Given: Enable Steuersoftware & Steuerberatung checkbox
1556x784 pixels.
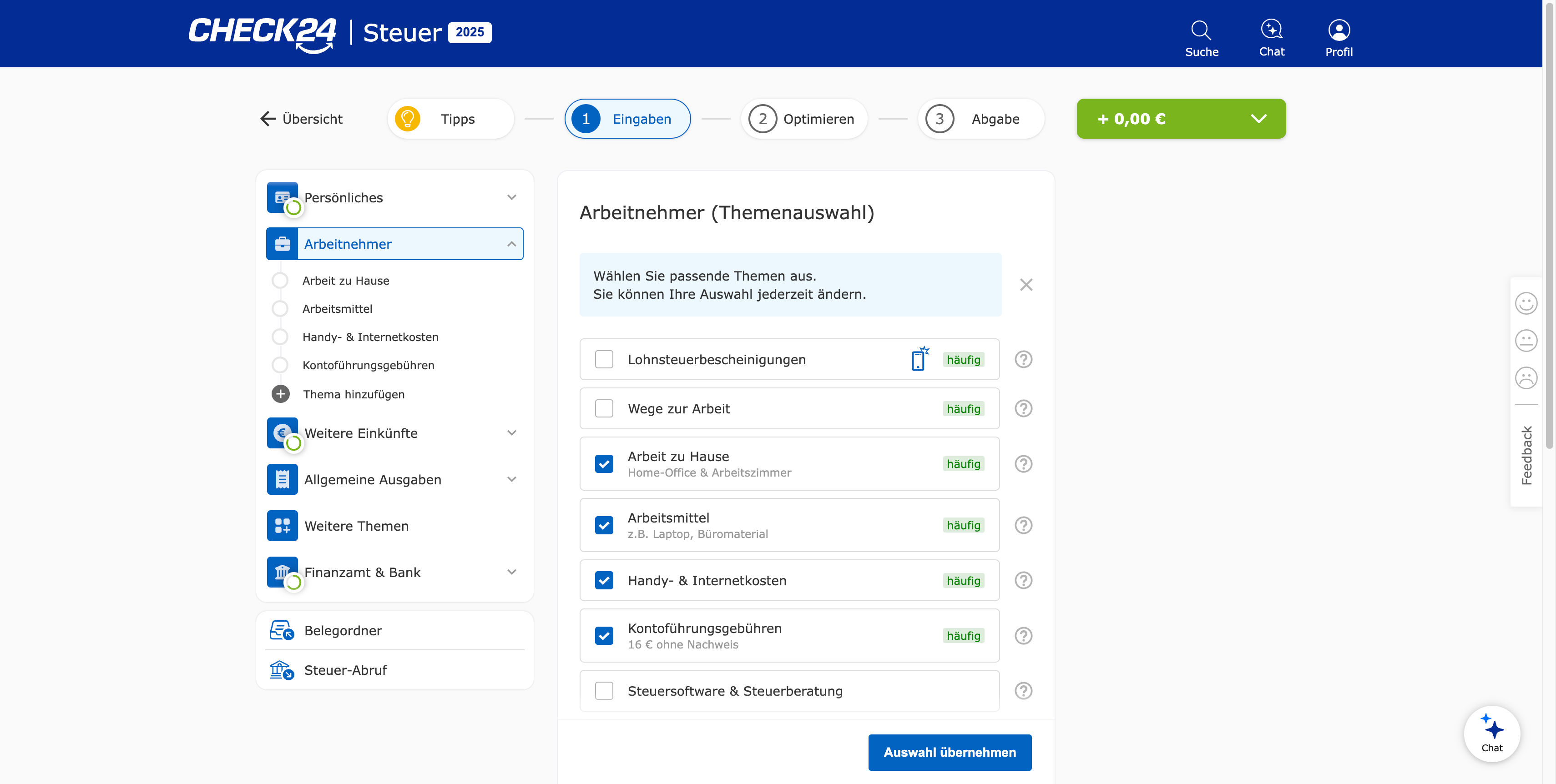Looking at the screenshot, I should click(604, 690).
